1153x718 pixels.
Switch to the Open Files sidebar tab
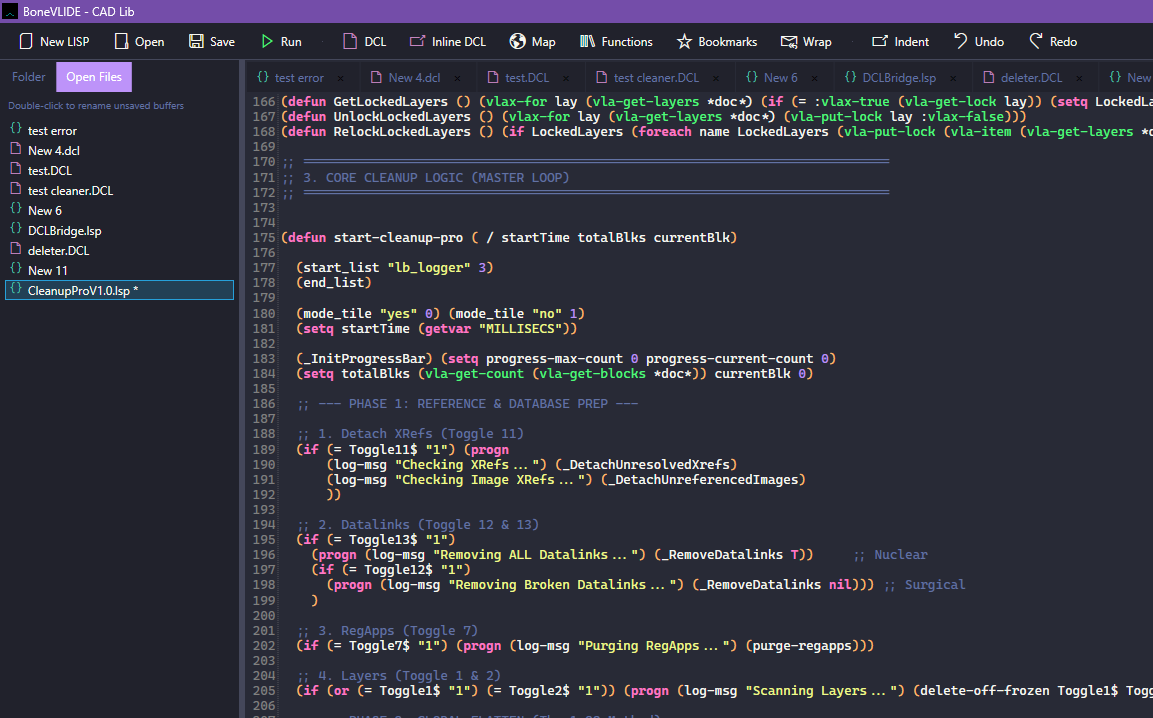click(94, 77)
